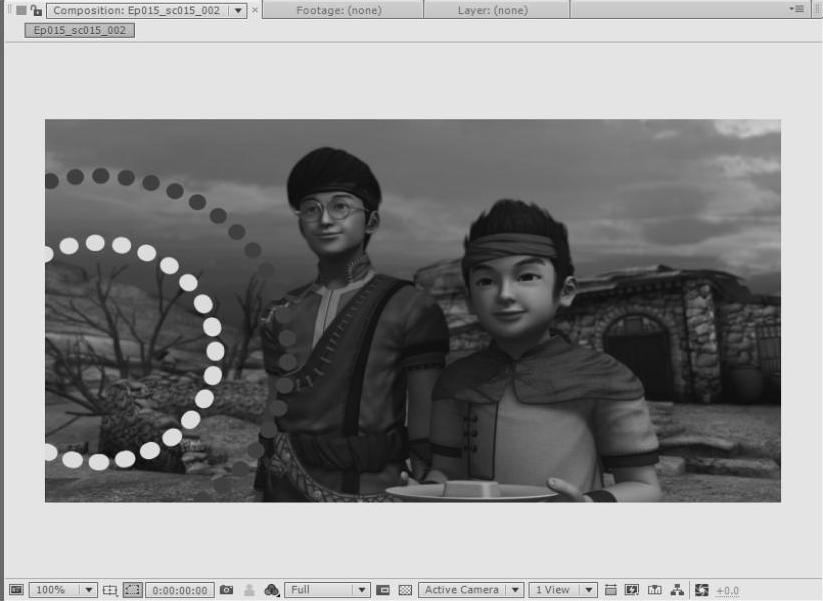Click the +0.0 exposure value
823x601 pixels.
coord(727,591)
